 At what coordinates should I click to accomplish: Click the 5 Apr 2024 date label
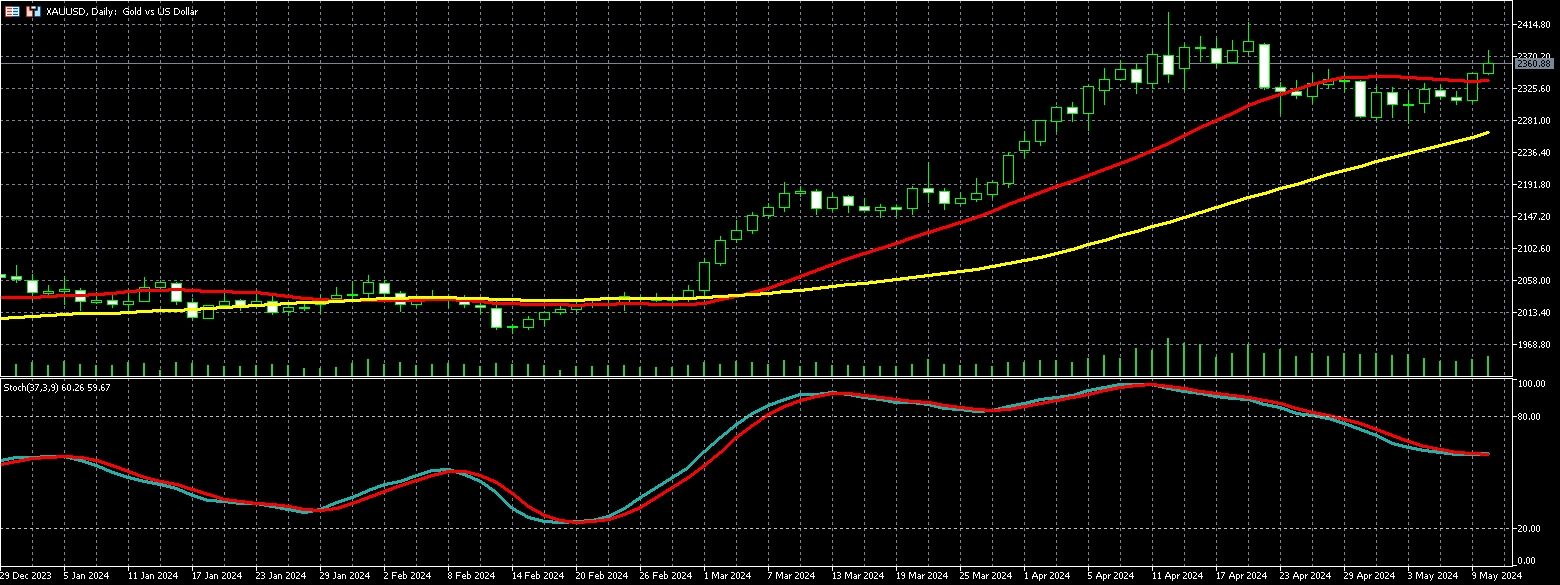coord(1111,576)
